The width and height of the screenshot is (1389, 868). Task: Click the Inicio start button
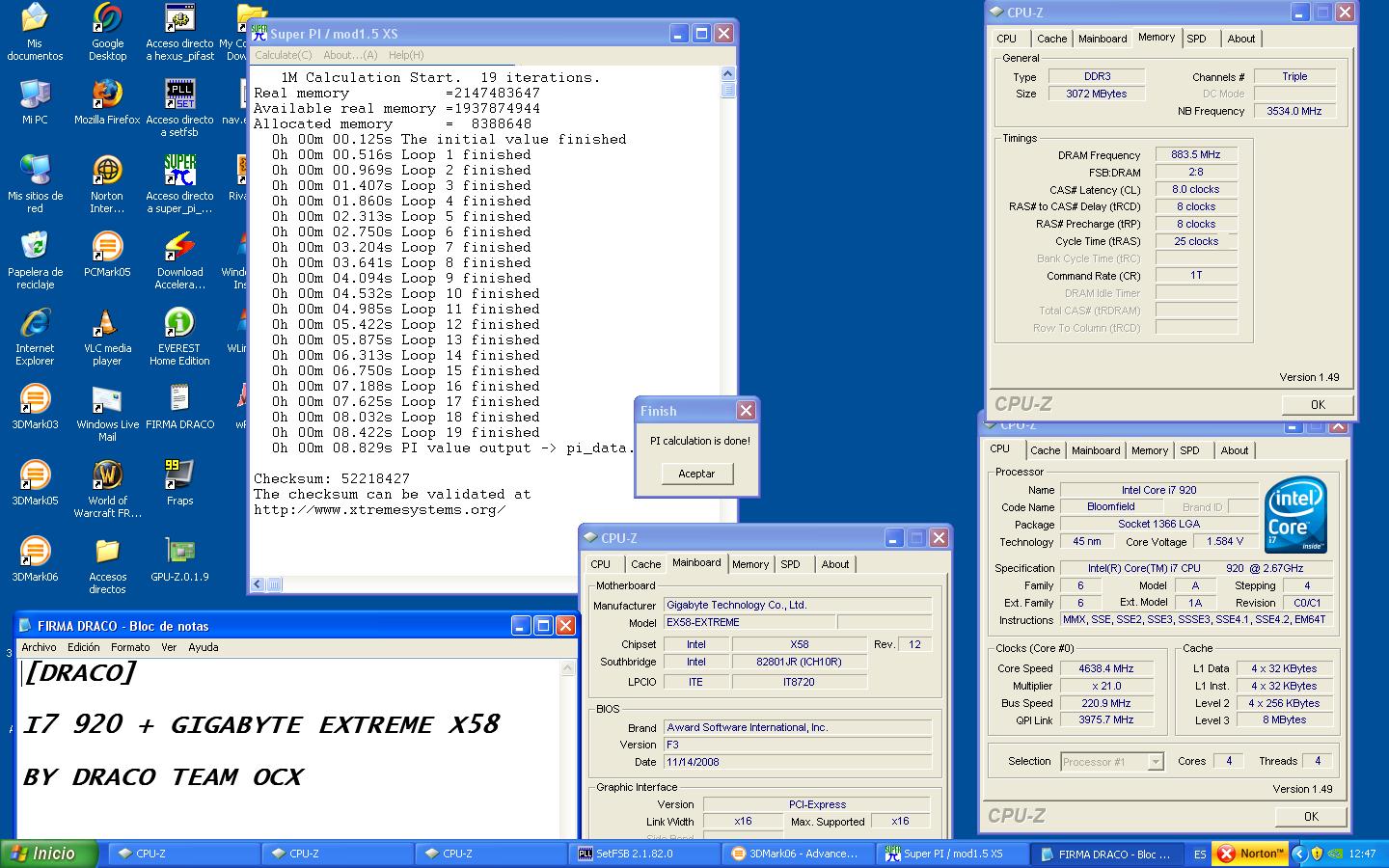pos(50,854)
